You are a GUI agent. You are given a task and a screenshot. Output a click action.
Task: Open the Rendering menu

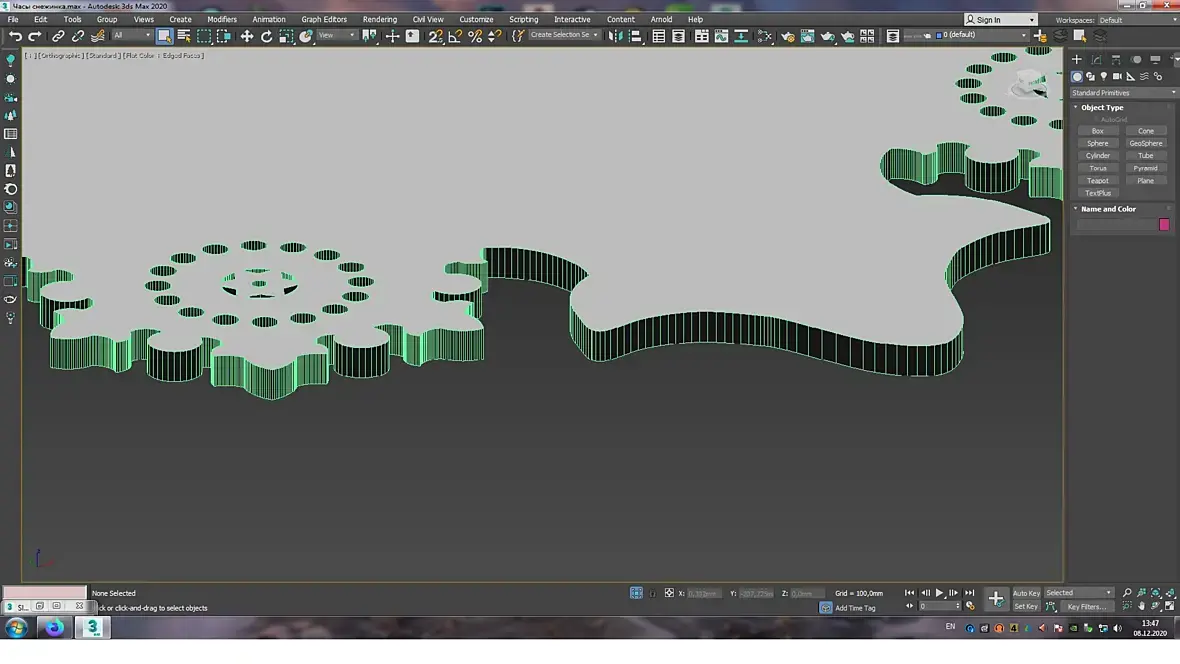[x=379, y=19]
